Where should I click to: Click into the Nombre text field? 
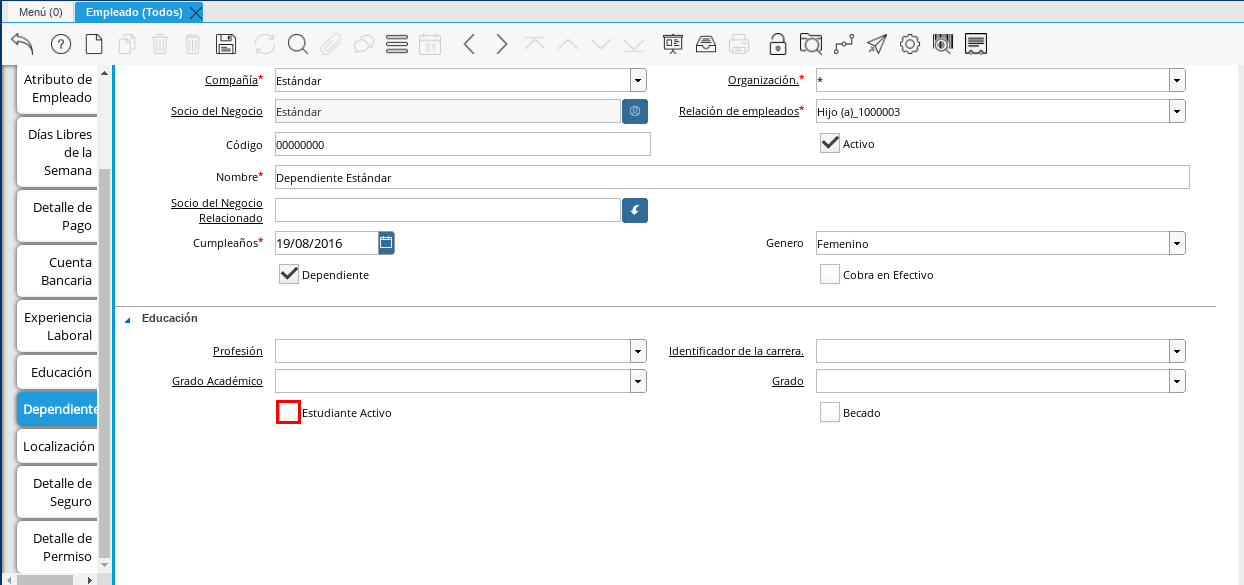point(731,177)
